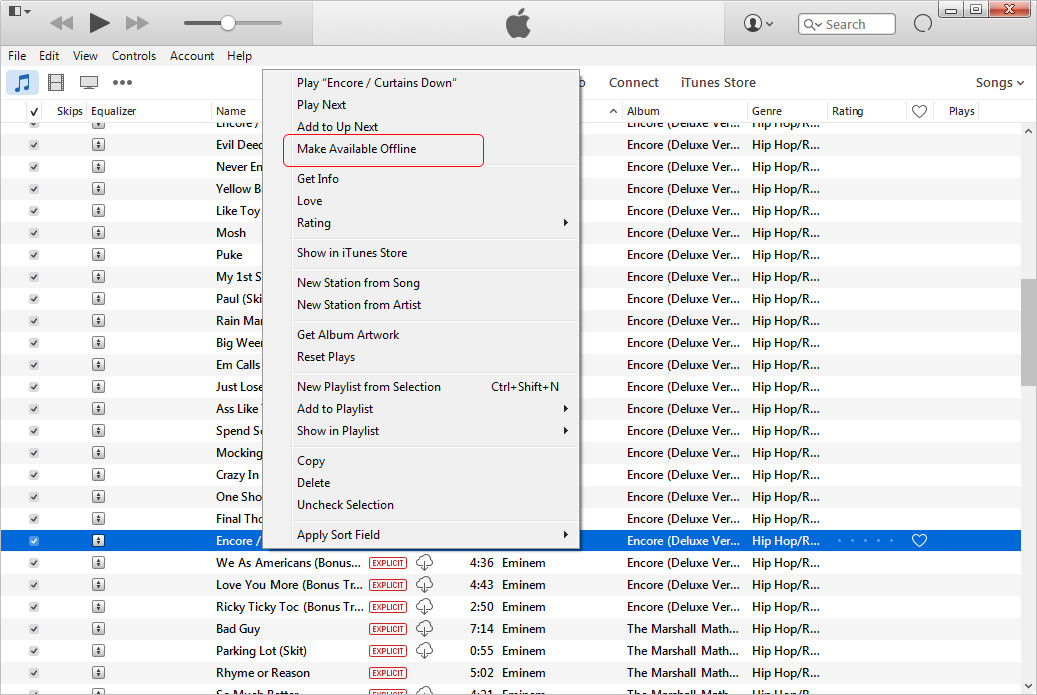Sort by the Plays column header
Screen dimensions: 1037x695
(962, 111)
